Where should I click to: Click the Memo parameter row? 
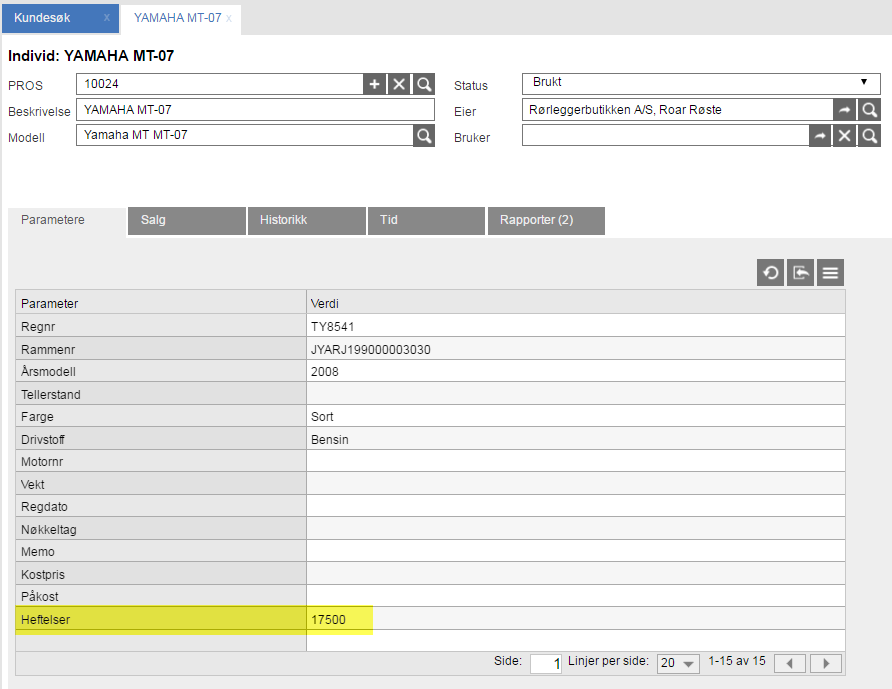tap(430, 551)
